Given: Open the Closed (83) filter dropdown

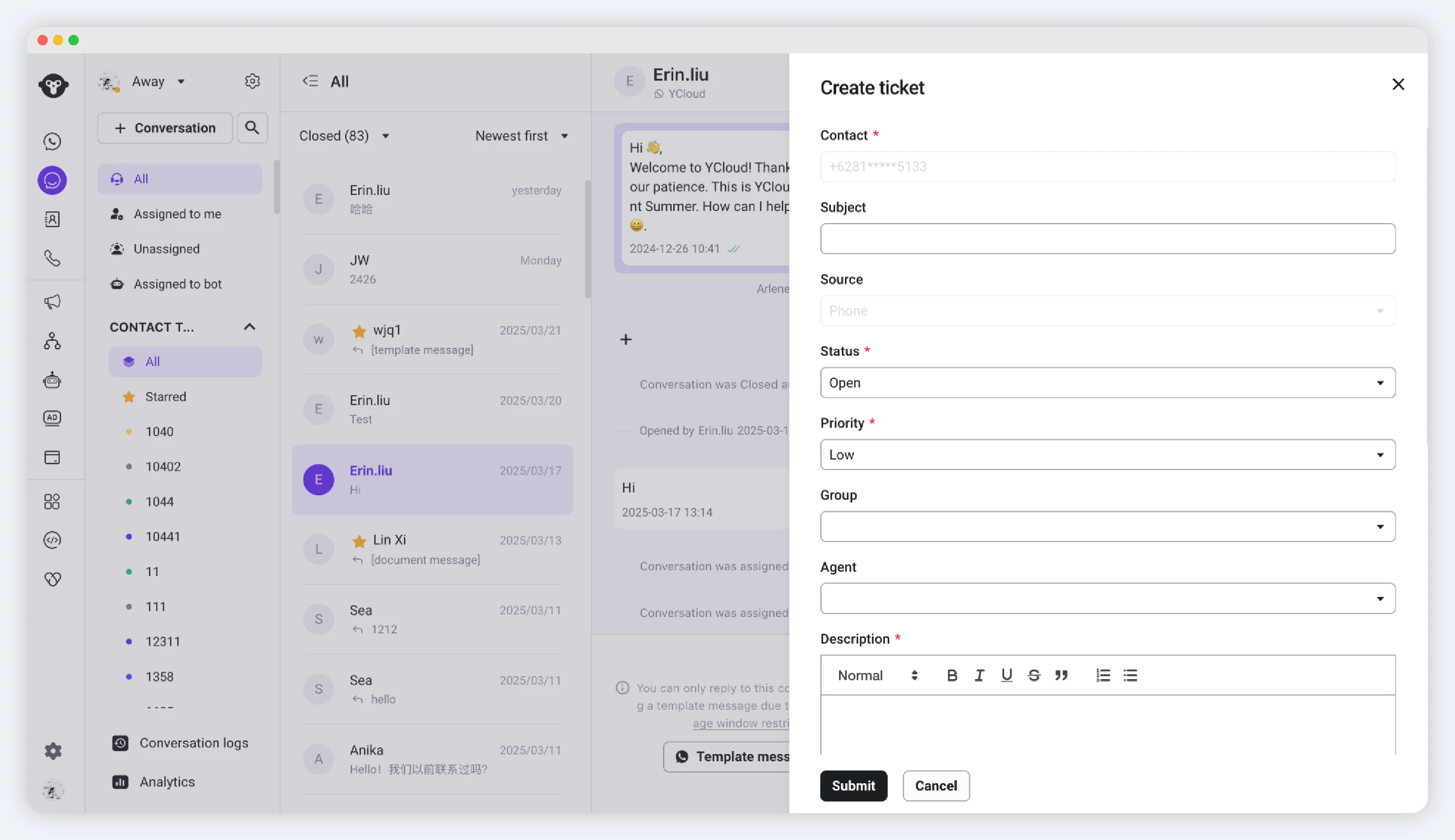Looking at the screenshot, I should point(344,136).
